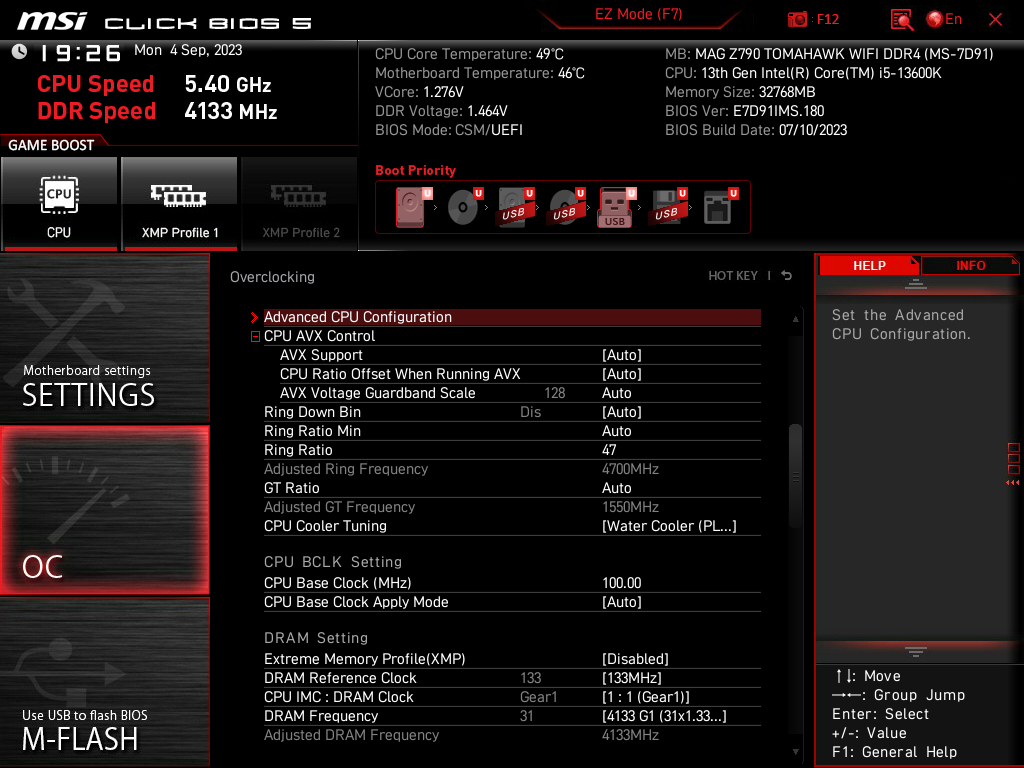Go back with the return arrow icon
This screenshot has width=1024, height=768.
coord(787,276)
